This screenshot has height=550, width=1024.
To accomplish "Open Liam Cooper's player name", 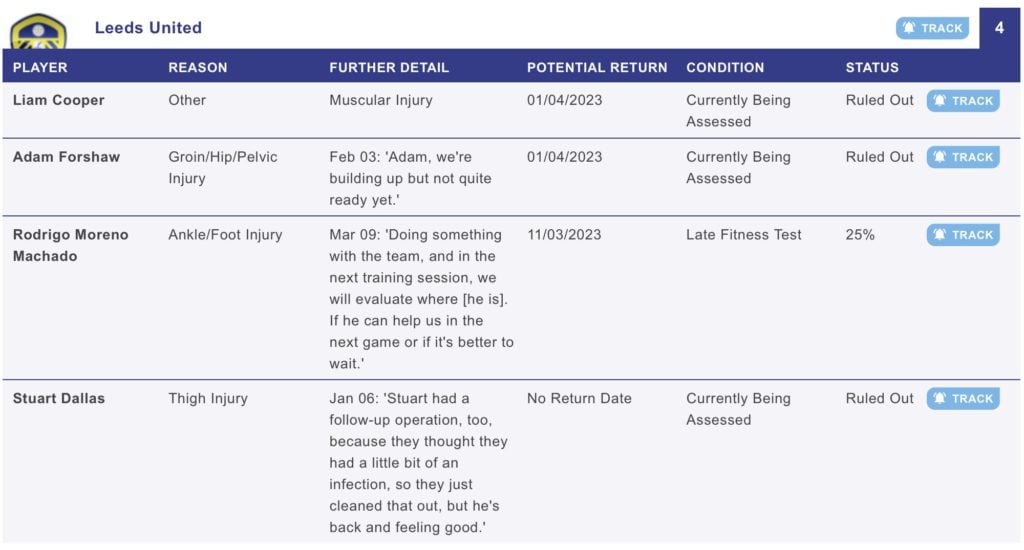I will click(59, 100).
